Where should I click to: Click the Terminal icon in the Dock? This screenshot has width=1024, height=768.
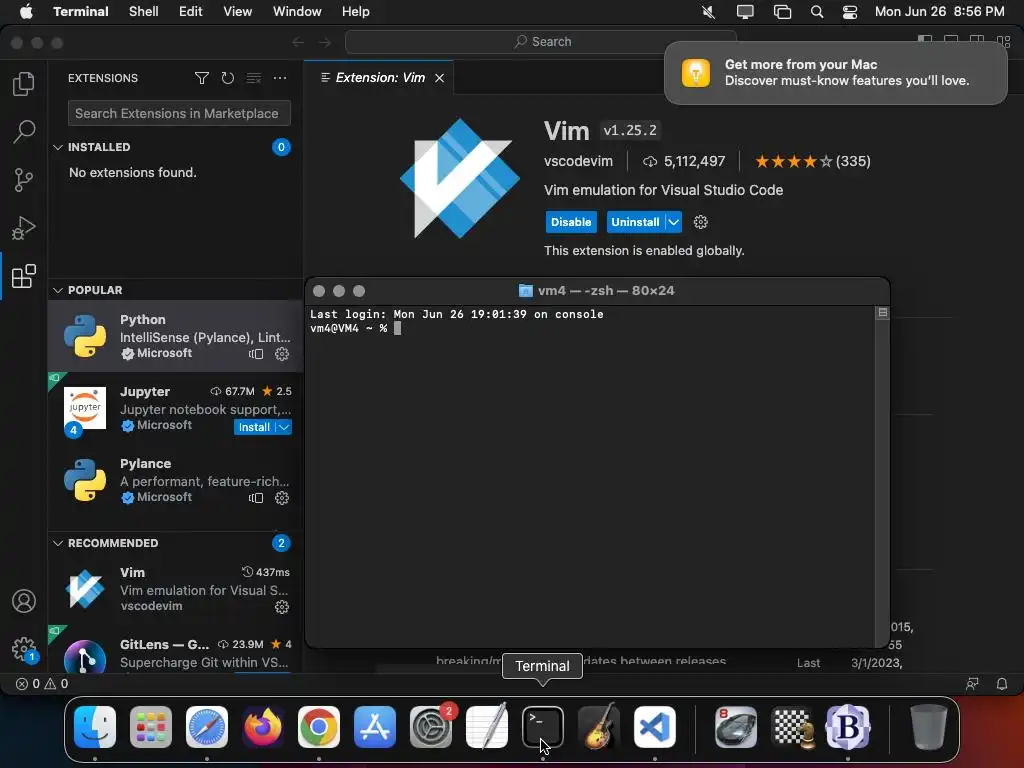coord(543,727)
